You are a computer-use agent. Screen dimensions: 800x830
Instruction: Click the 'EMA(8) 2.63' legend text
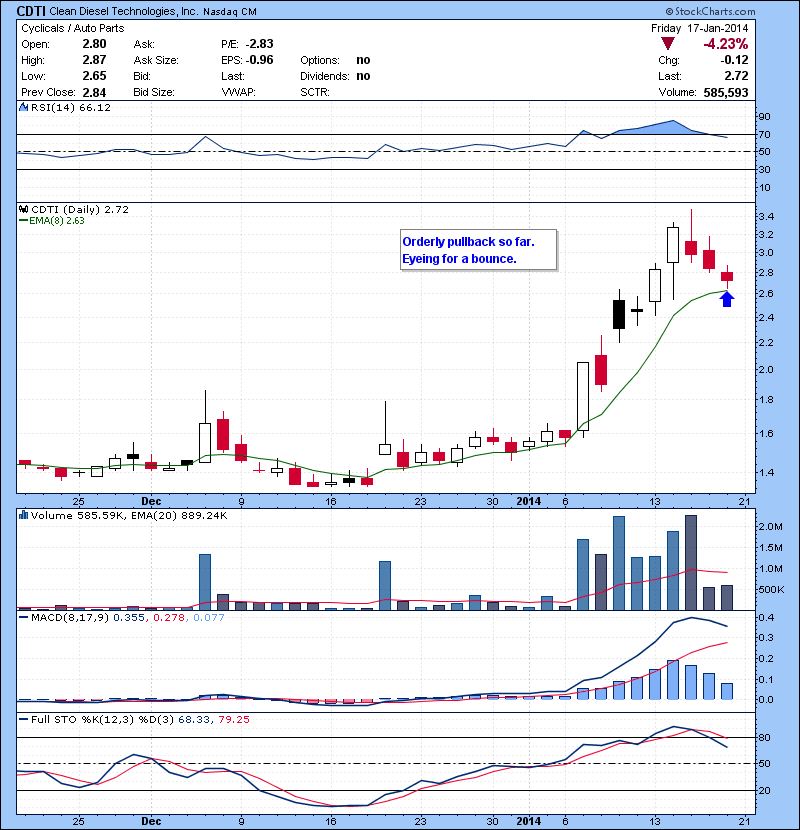tap(57, 221)
